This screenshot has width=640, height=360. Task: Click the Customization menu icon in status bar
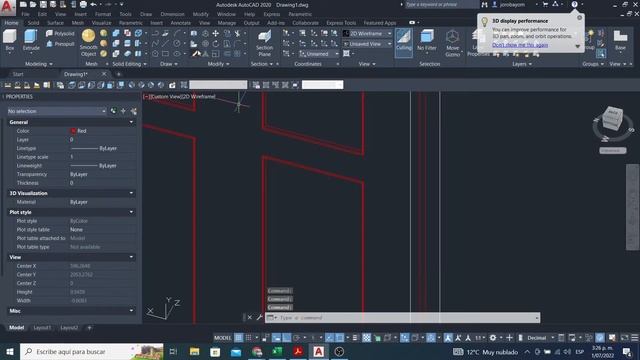(635, 338)
